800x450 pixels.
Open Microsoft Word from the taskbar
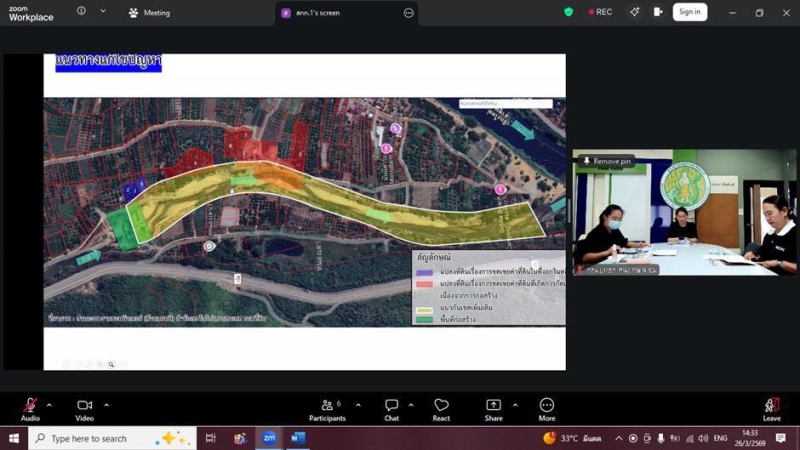point(297,438)
